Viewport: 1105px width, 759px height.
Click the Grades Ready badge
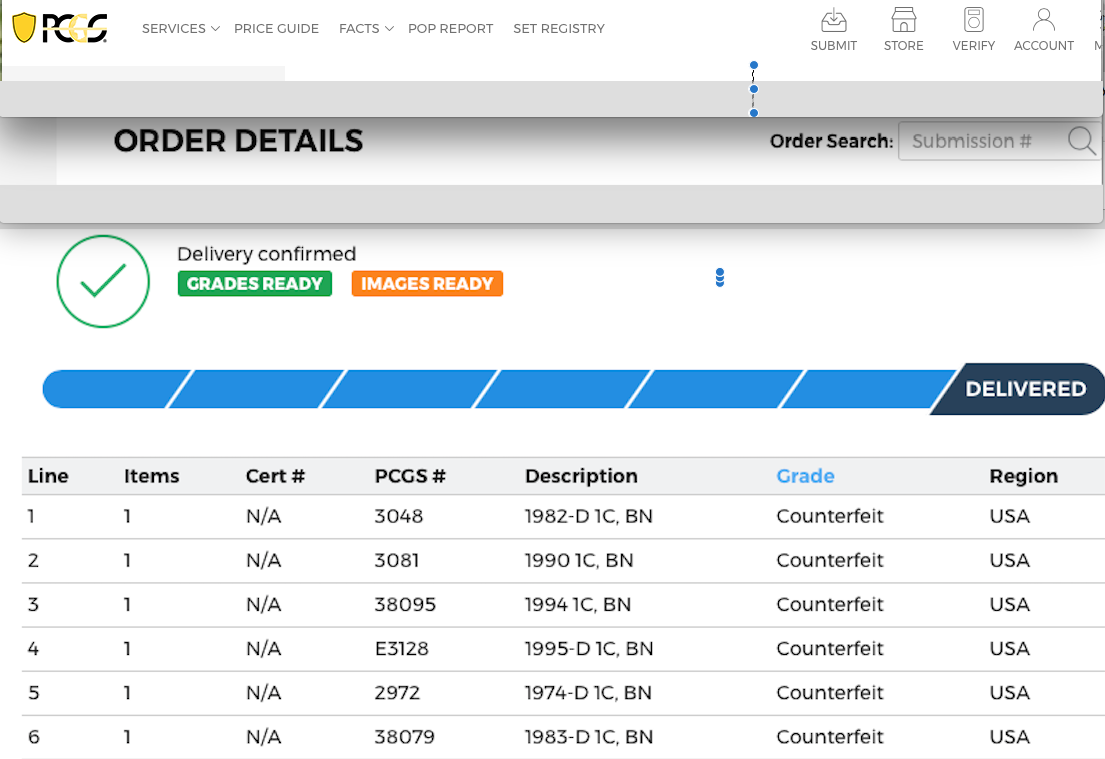tap(254, 284)
